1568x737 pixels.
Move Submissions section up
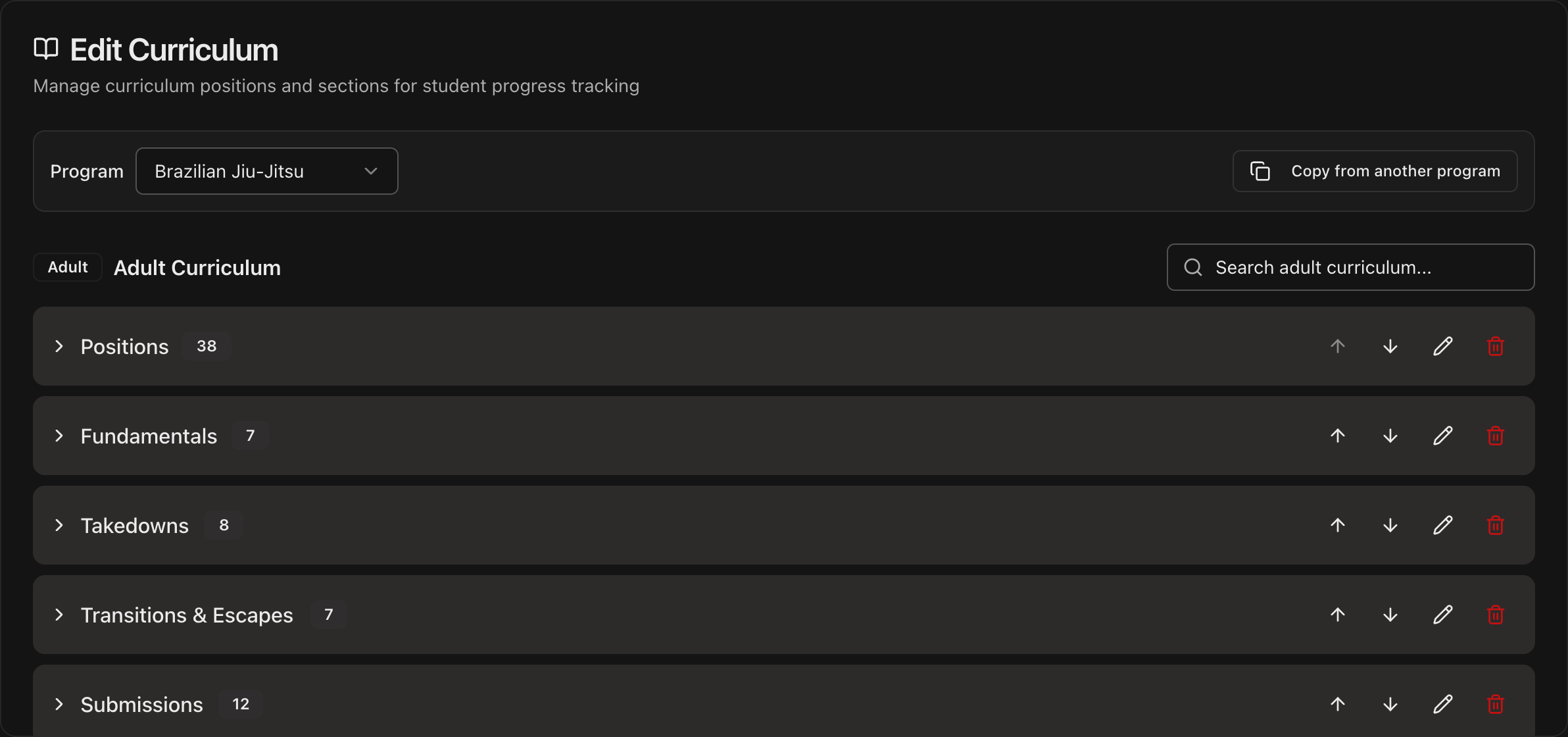[x=1338, y=704]
